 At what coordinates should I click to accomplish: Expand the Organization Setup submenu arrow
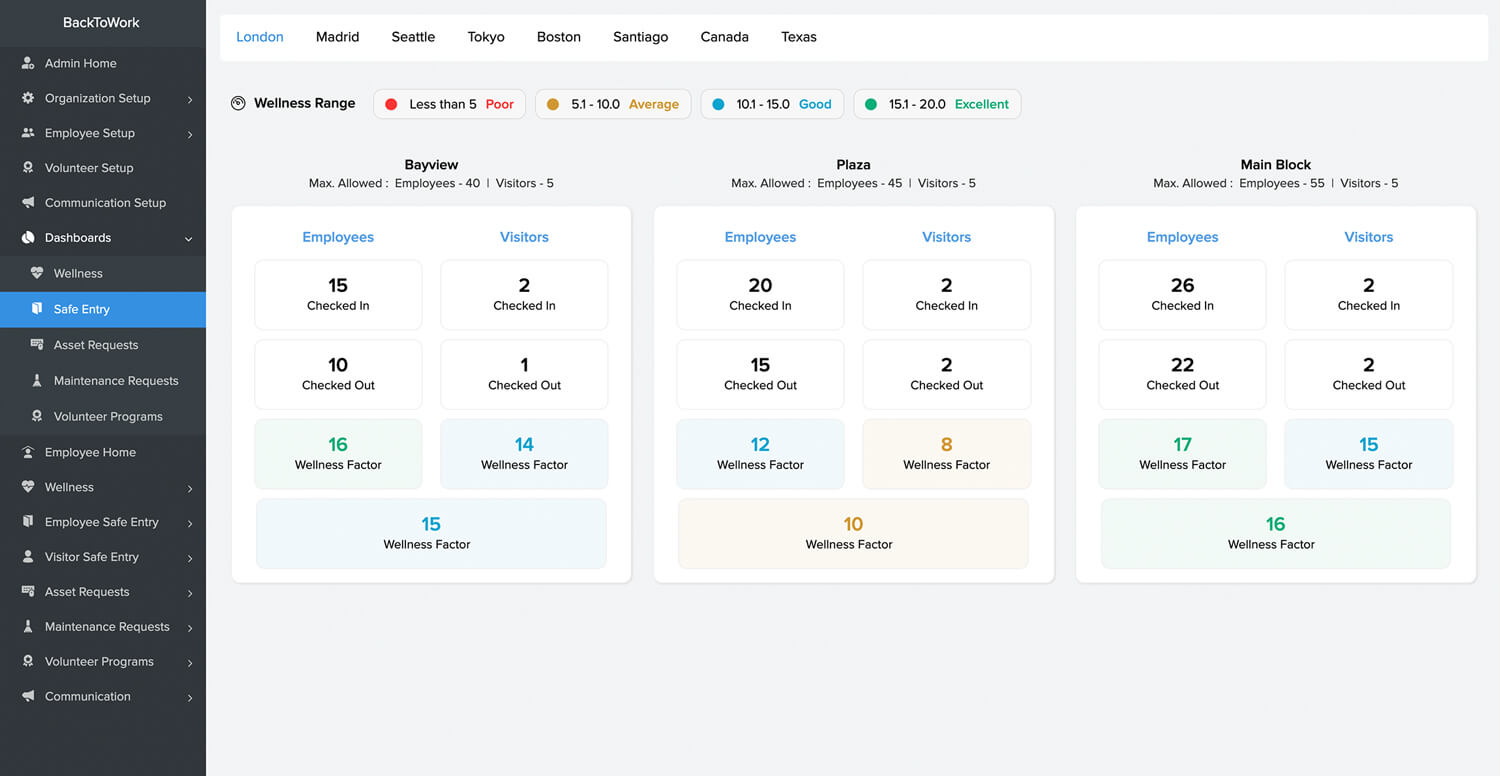coord(189,99)
